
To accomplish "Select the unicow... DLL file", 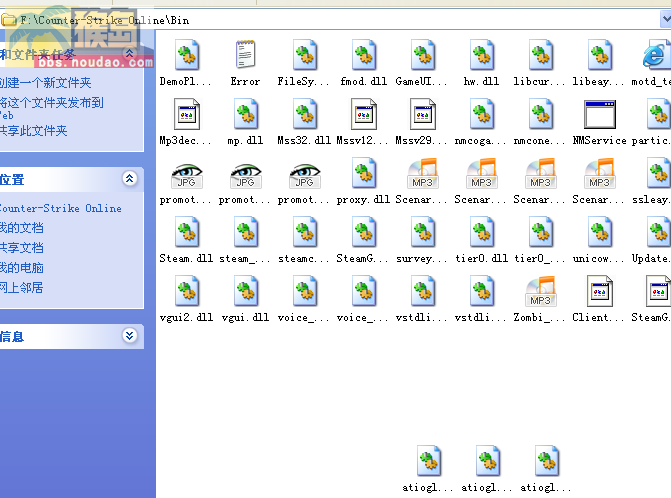I will pos(600,232).
